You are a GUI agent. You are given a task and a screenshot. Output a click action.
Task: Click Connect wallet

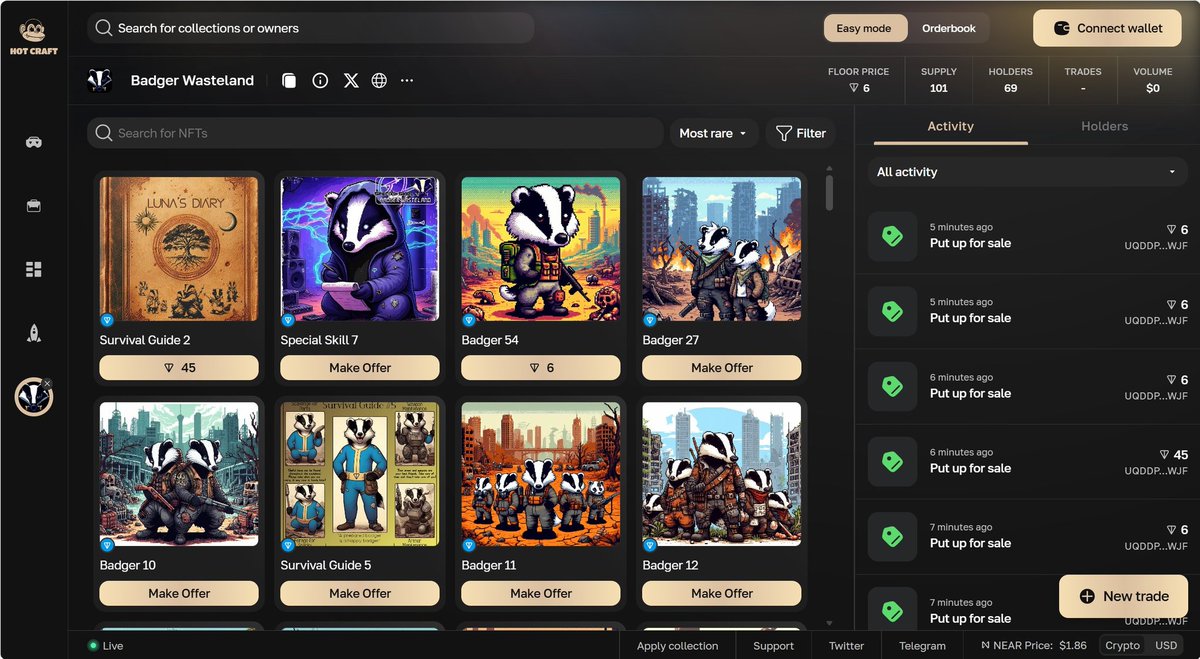tap(1108, 28)
